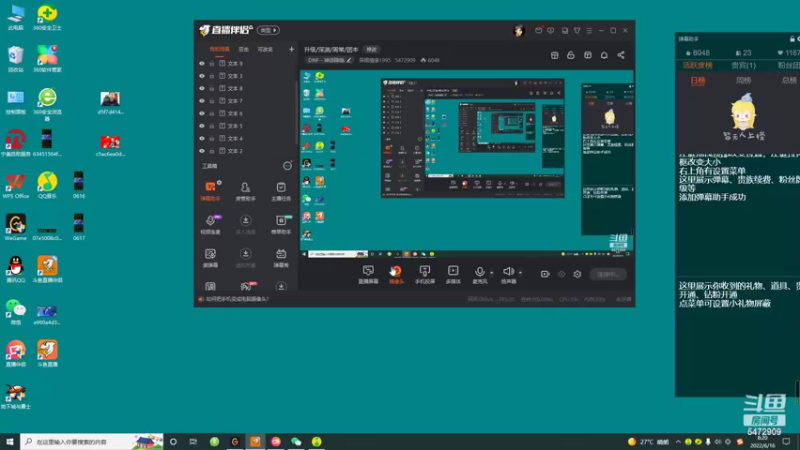Open the 弹幕助手 tool in the toolbox
The image size is (800, 450).
click(x=210, y=191)
